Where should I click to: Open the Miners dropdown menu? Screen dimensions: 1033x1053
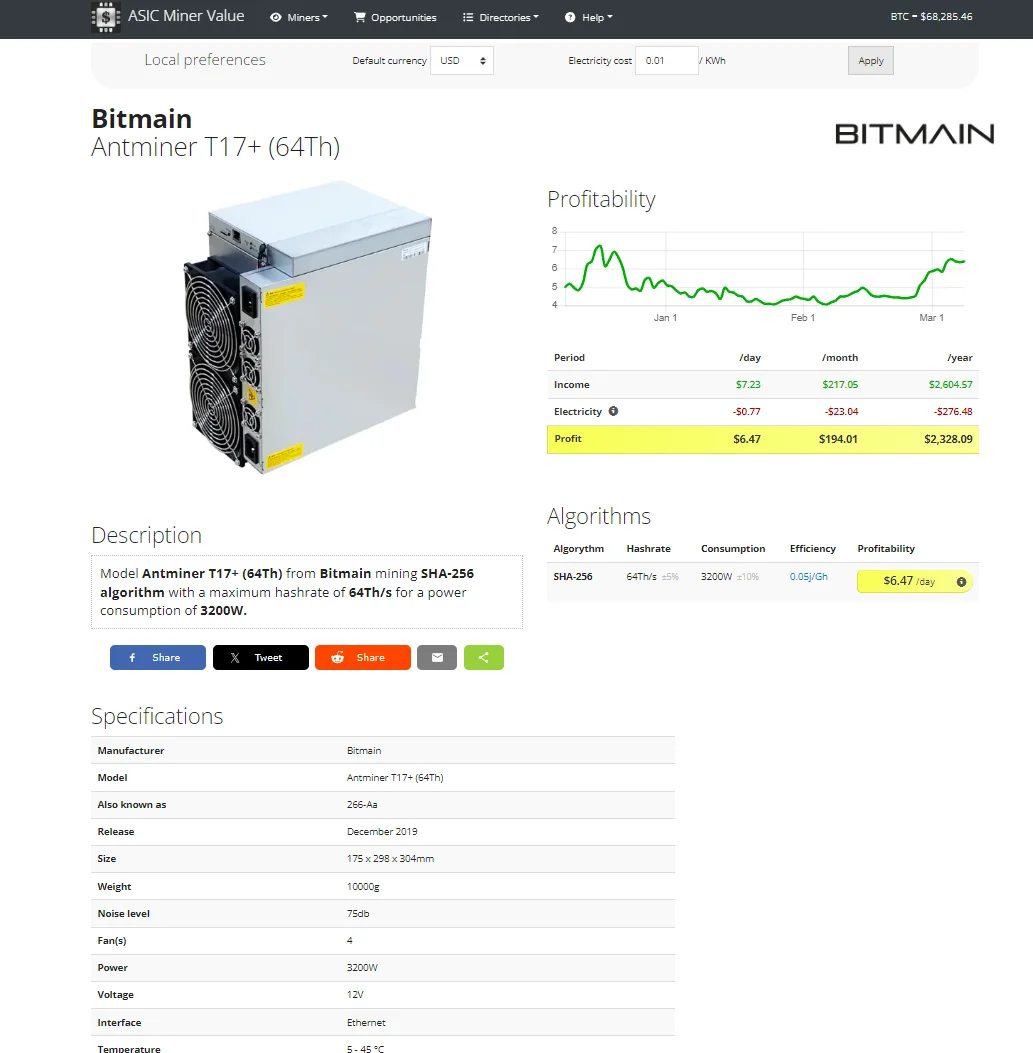(299, 17)
